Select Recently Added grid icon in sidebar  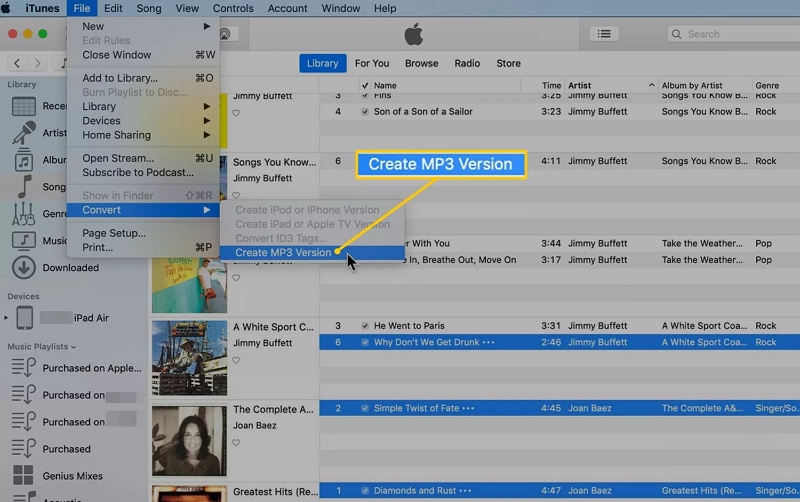coord(23,106)
